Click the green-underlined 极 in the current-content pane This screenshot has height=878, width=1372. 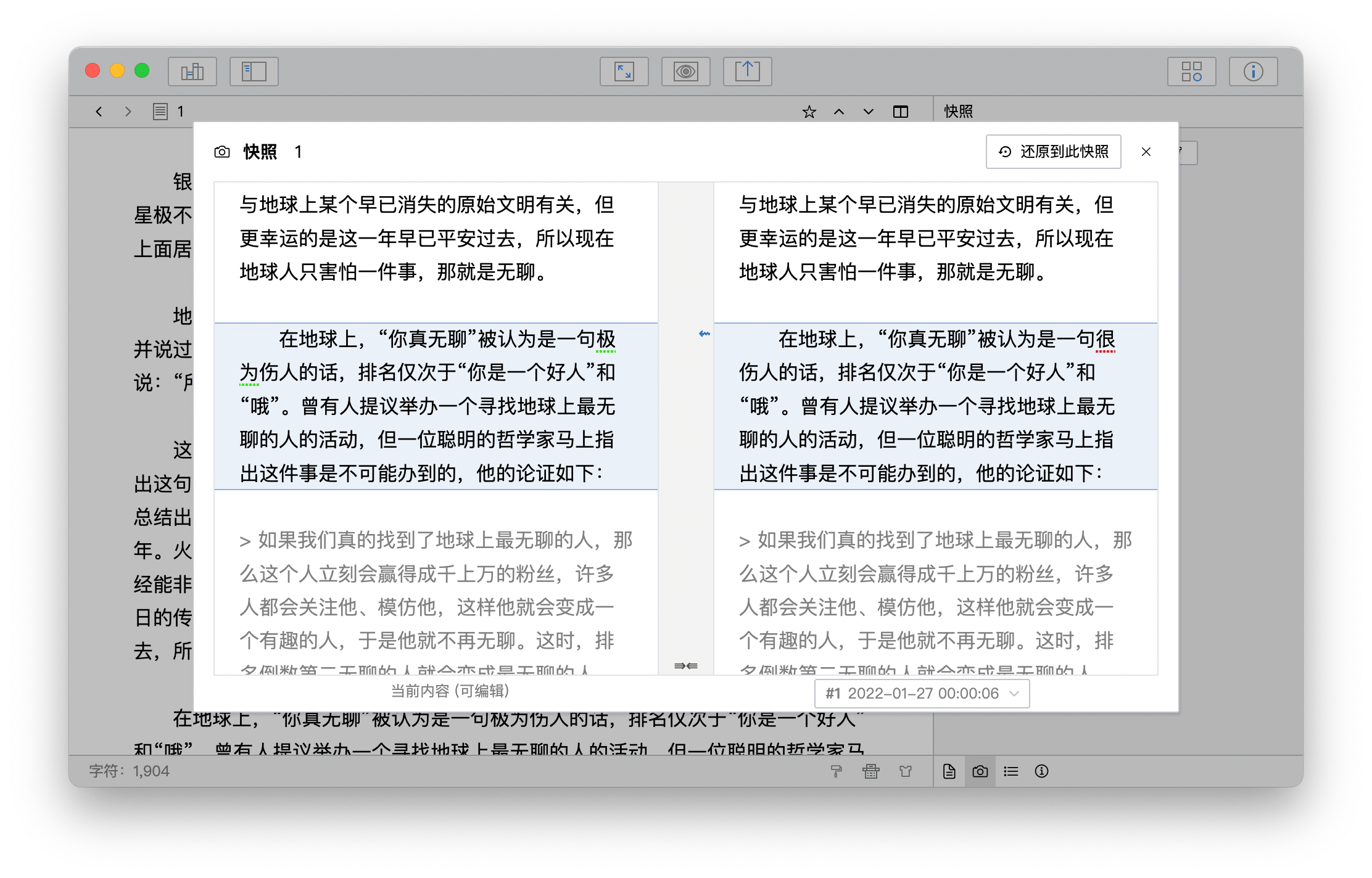tap(606, 338)
